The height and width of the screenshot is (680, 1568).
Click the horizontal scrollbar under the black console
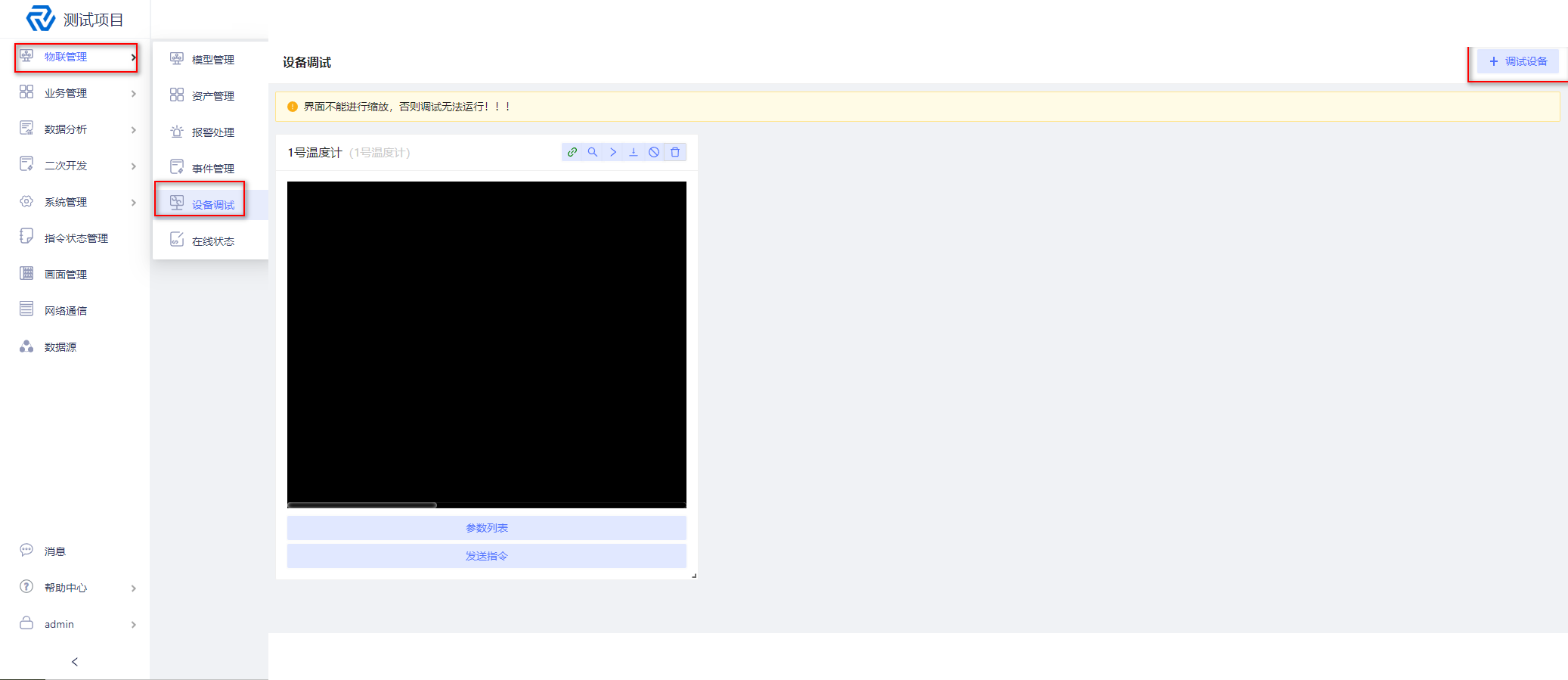pyautogui.click(x=362, y=505)
